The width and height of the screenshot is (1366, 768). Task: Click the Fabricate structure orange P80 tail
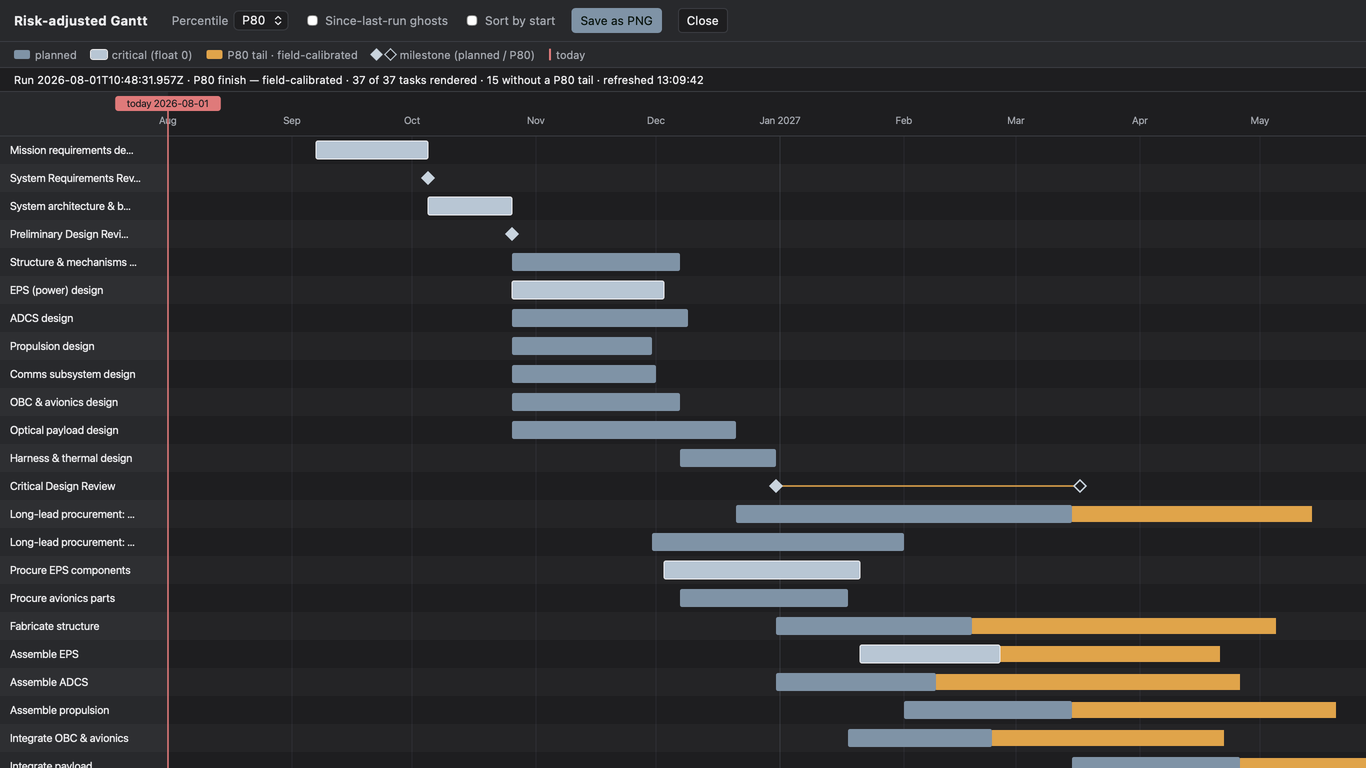[x=1124, y=626]
